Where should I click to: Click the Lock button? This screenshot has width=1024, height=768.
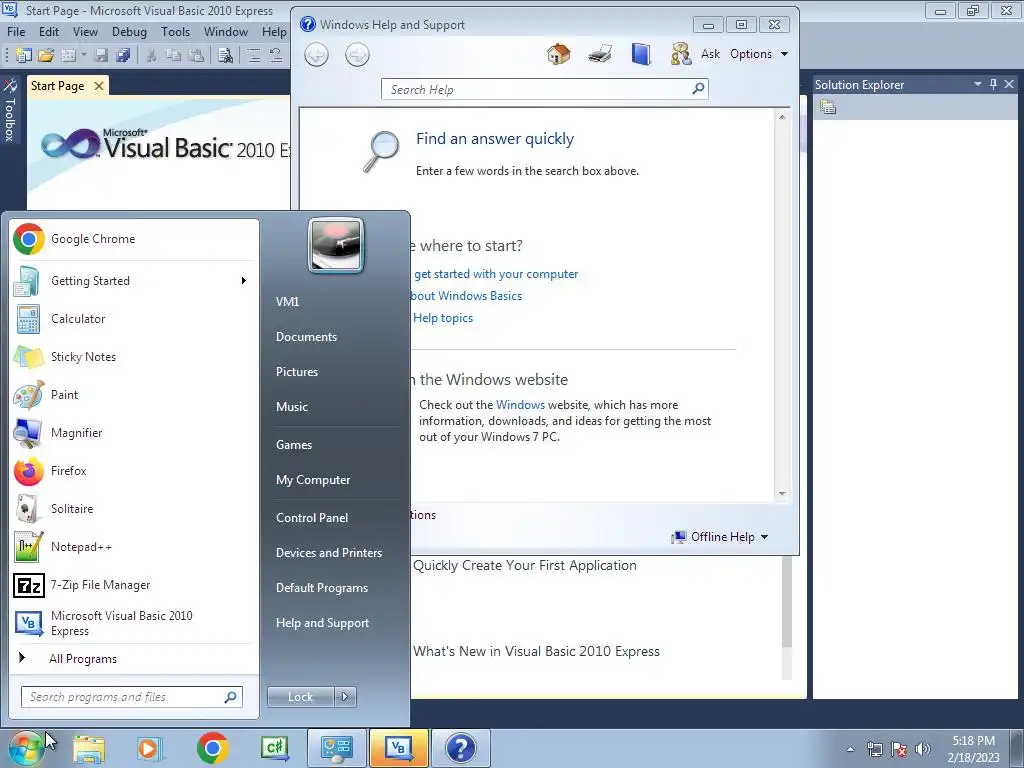pos(300,697)
